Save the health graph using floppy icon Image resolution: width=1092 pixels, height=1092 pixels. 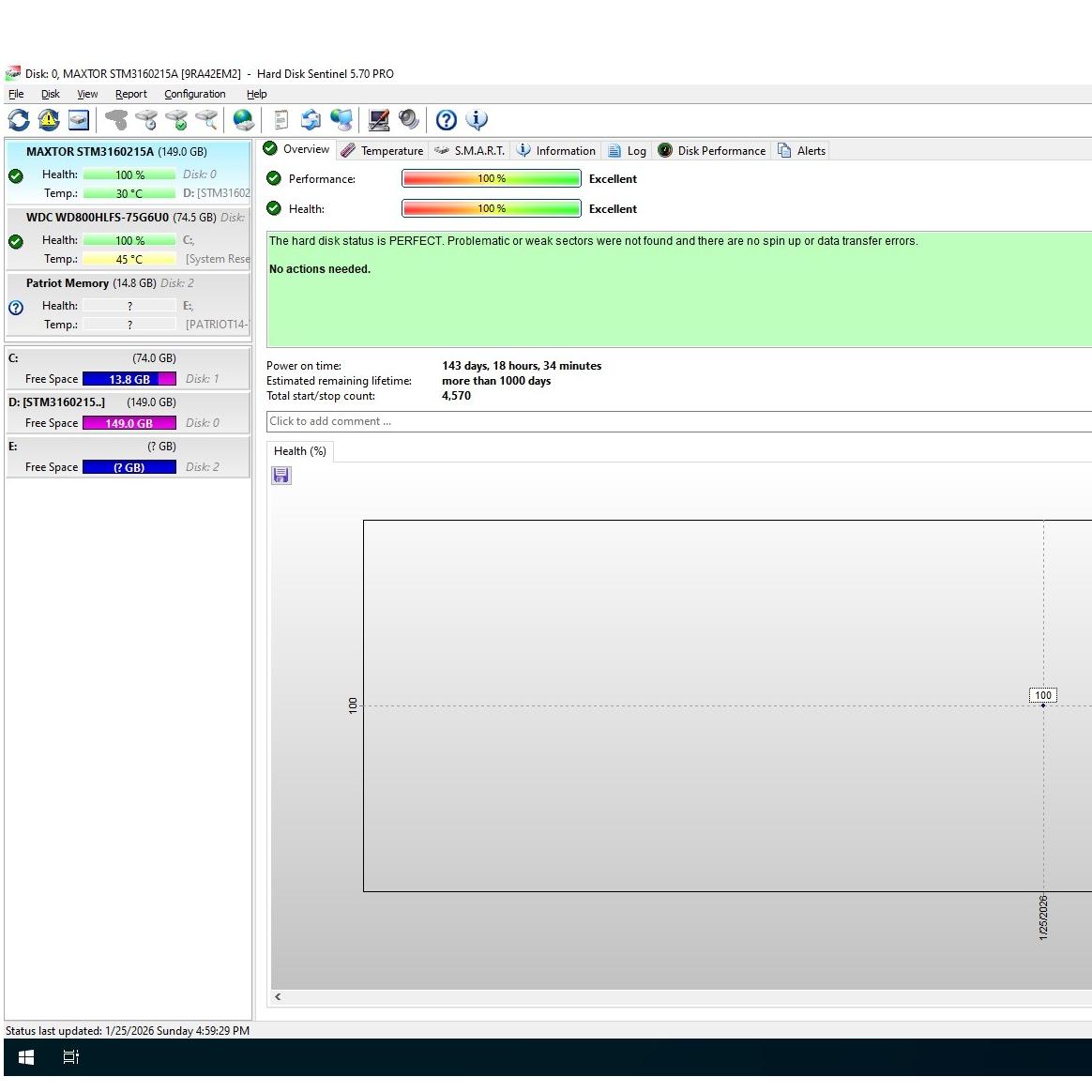(281, 476)
